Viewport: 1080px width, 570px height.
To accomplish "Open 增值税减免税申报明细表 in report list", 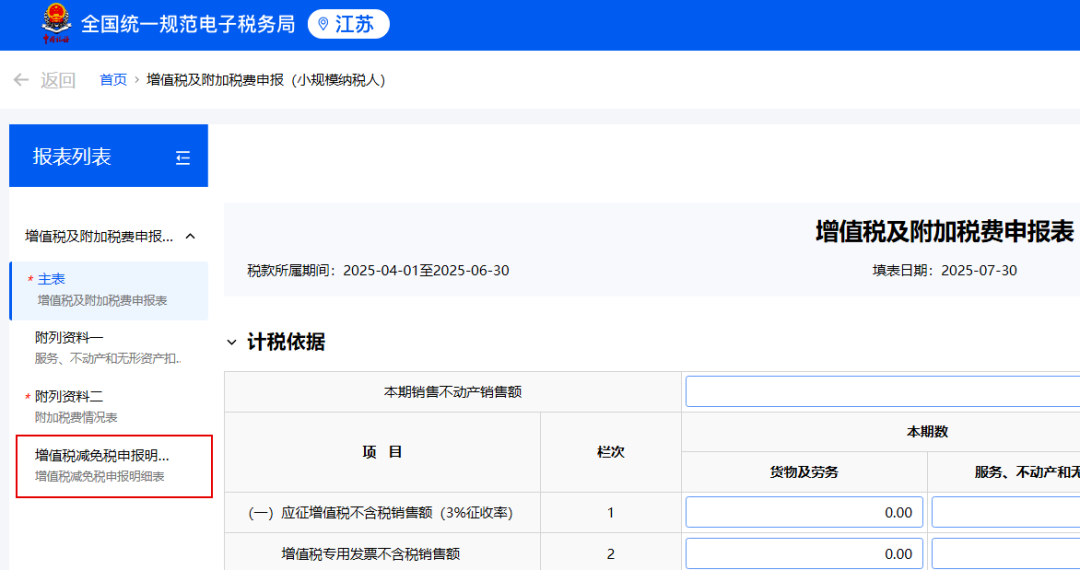I will [114, 465].
